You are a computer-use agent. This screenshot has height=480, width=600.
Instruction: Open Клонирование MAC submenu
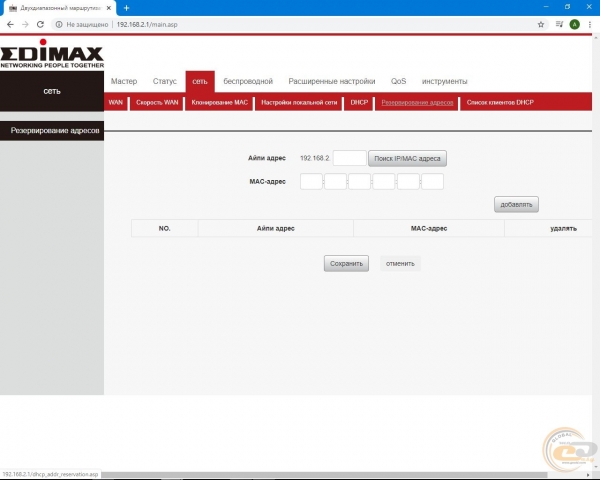coord(220,102)
